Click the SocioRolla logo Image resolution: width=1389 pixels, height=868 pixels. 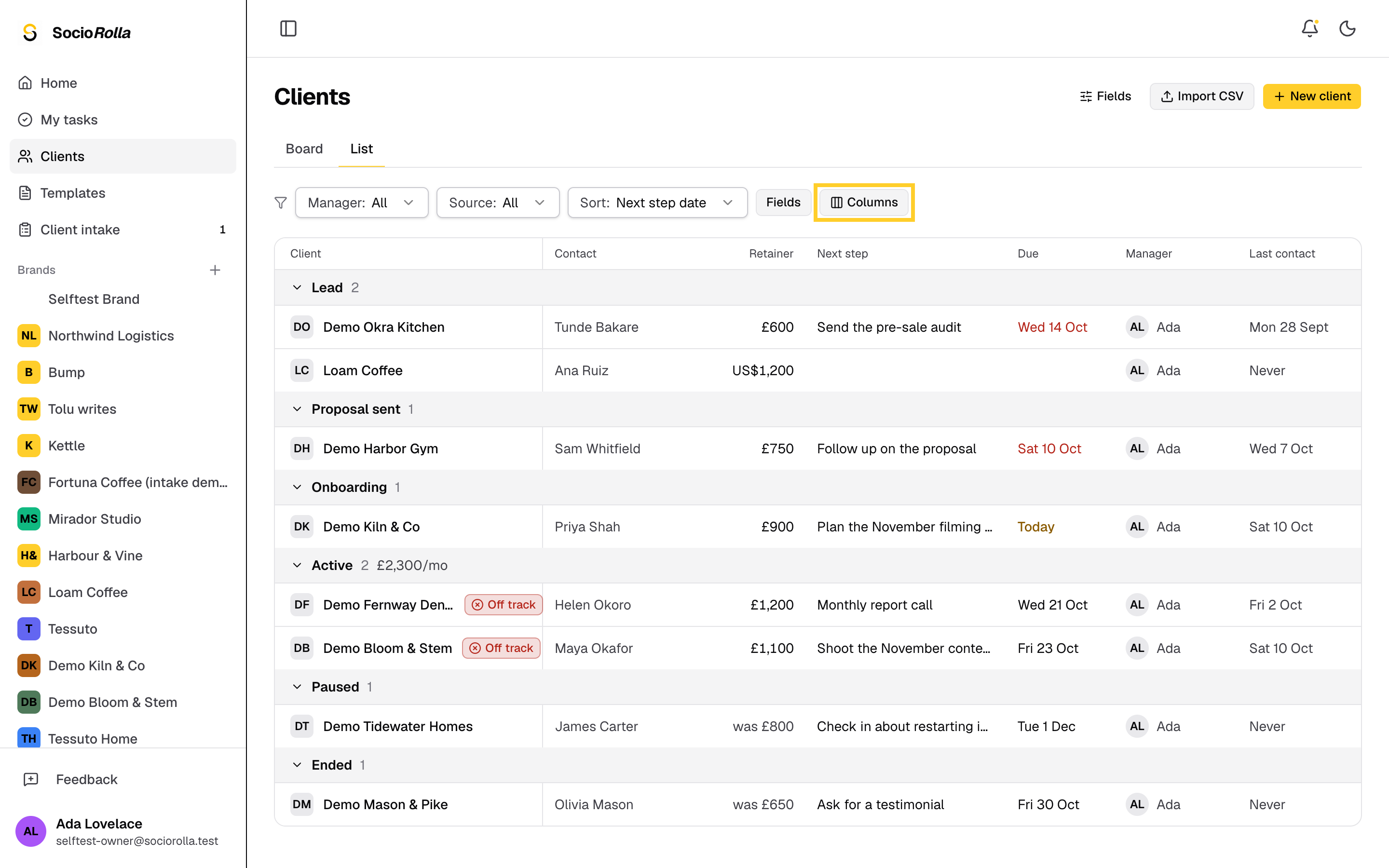coord(75,33)
